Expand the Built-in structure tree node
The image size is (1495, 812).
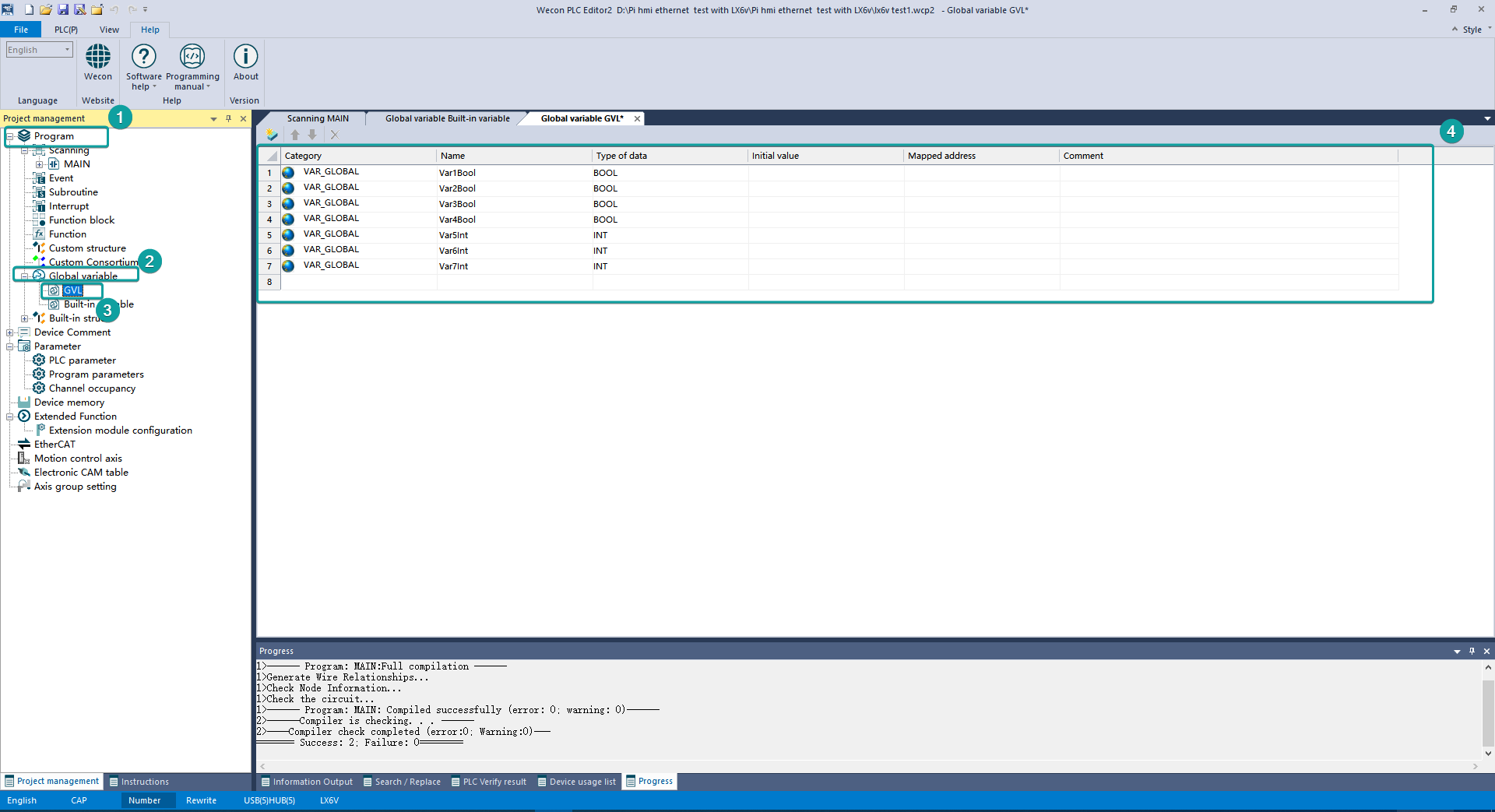[x=25, y=318]
